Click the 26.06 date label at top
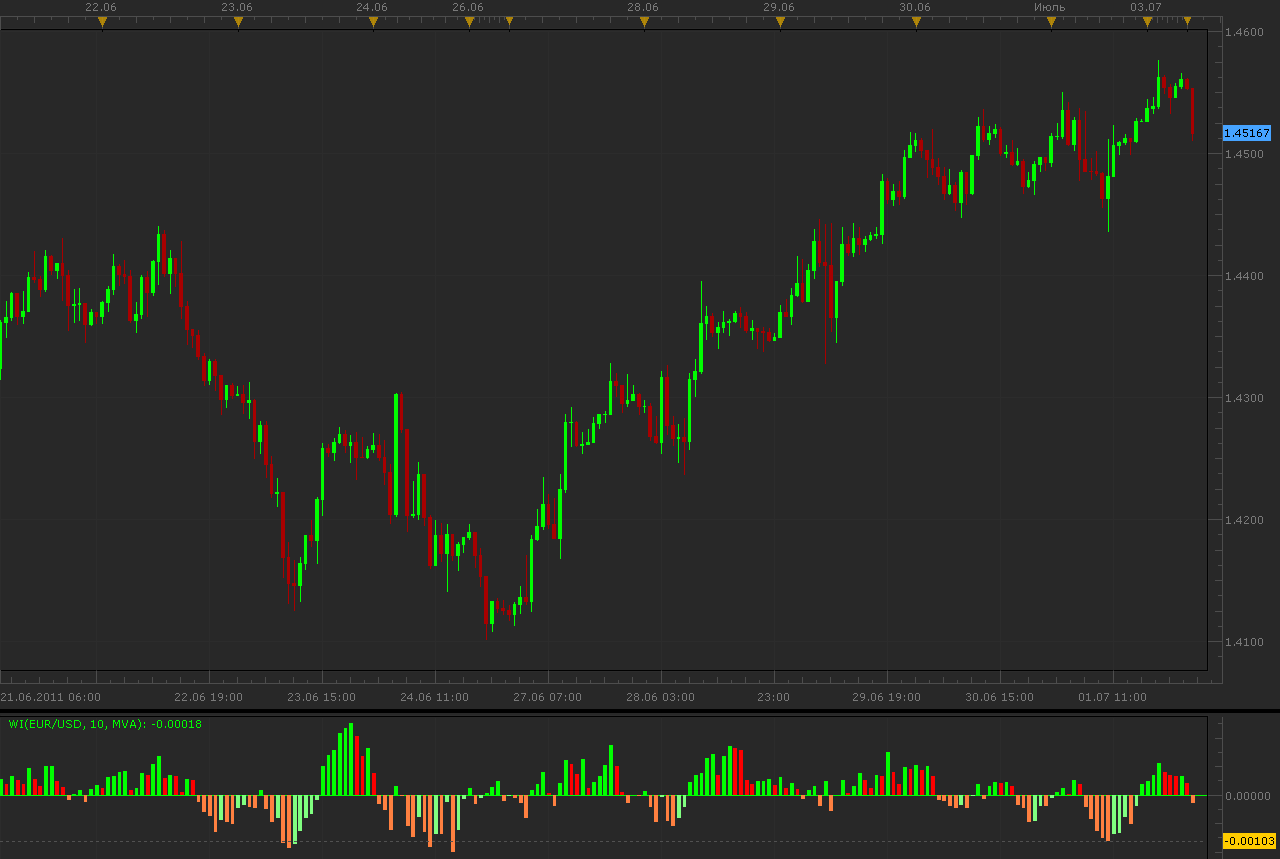1280x859 pixels. [468, 7]
